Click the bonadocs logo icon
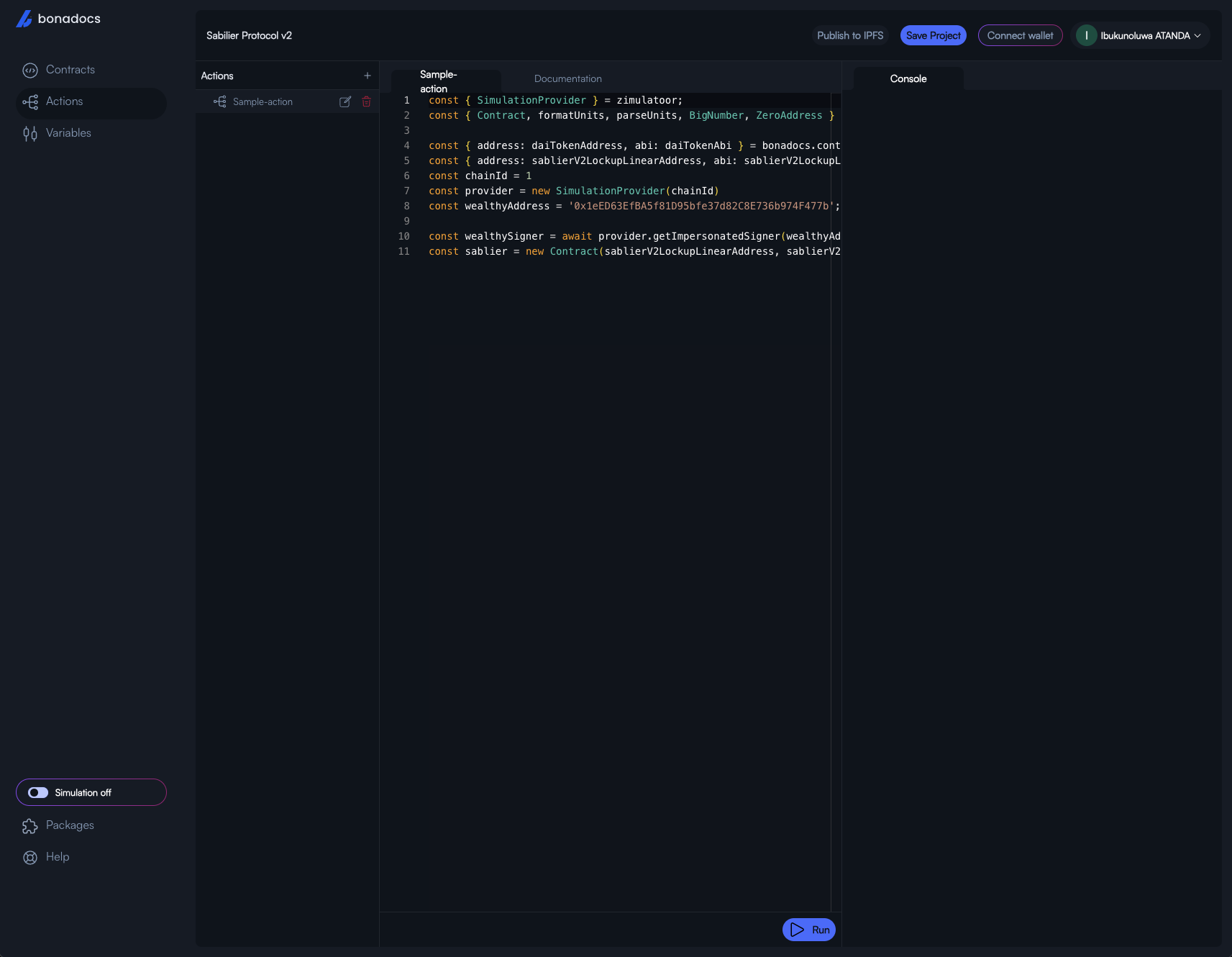The width and height of the screenshot is (1232, 957). pos(24,19)
